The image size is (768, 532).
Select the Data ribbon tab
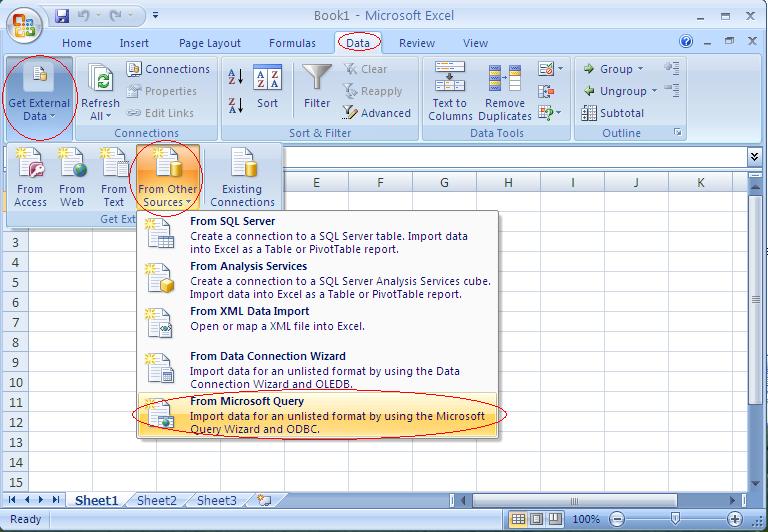click(358, 43)
